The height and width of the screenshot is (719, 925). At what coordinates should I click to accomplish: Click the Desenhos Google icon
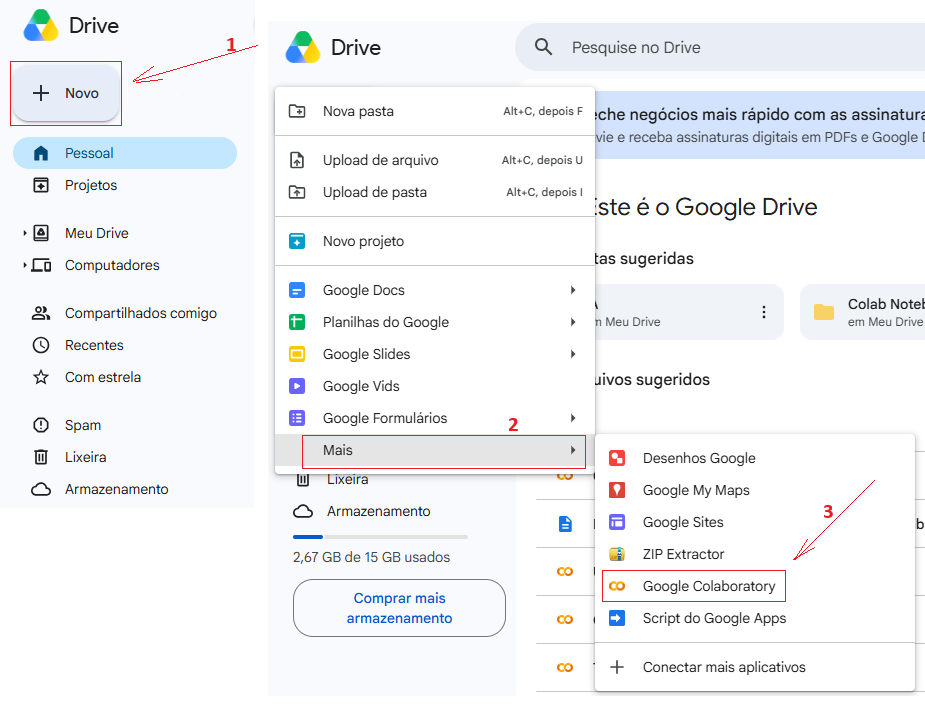click(617, 458)
